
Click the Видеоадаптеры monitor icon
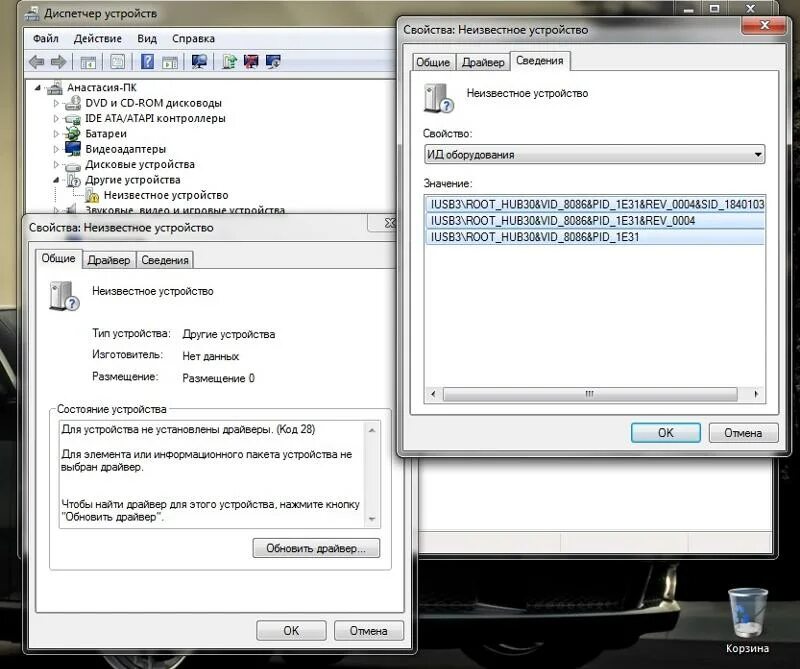coord(73,148)
